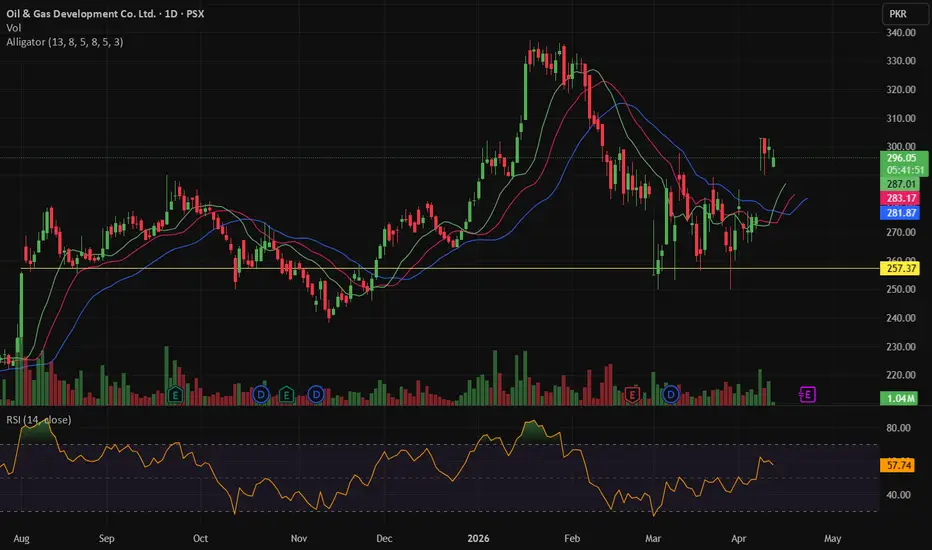Click the May label on time axis
Screen dimensions: 932x550
pyautogui.click(x=832, y=539)
